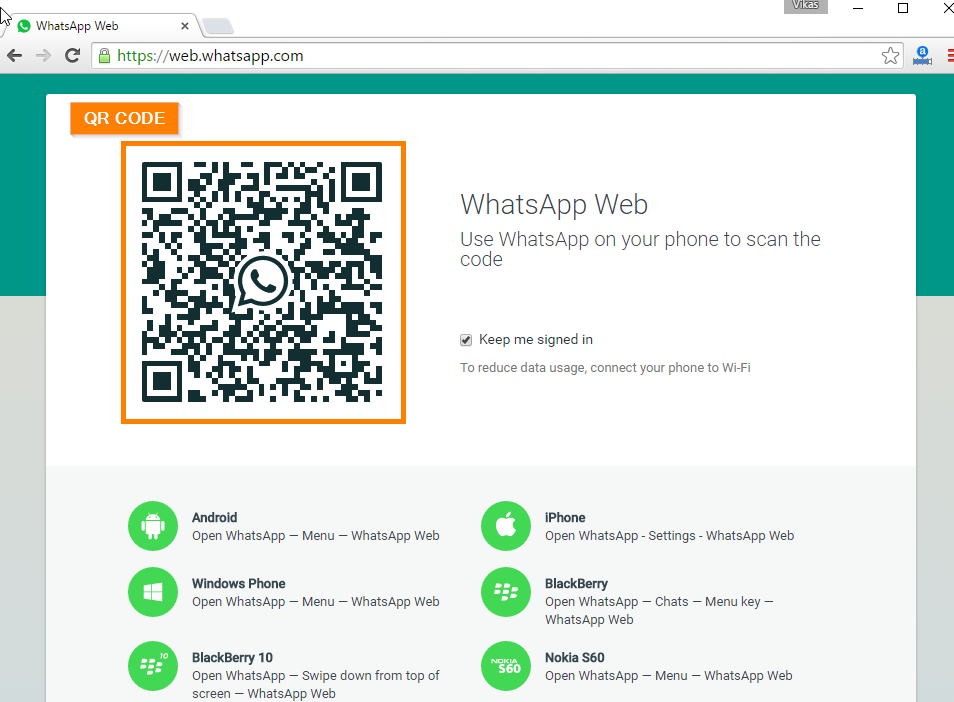Click the iPhone heading
Viewport: 954px width, 702px height.
tap(565, 518)
